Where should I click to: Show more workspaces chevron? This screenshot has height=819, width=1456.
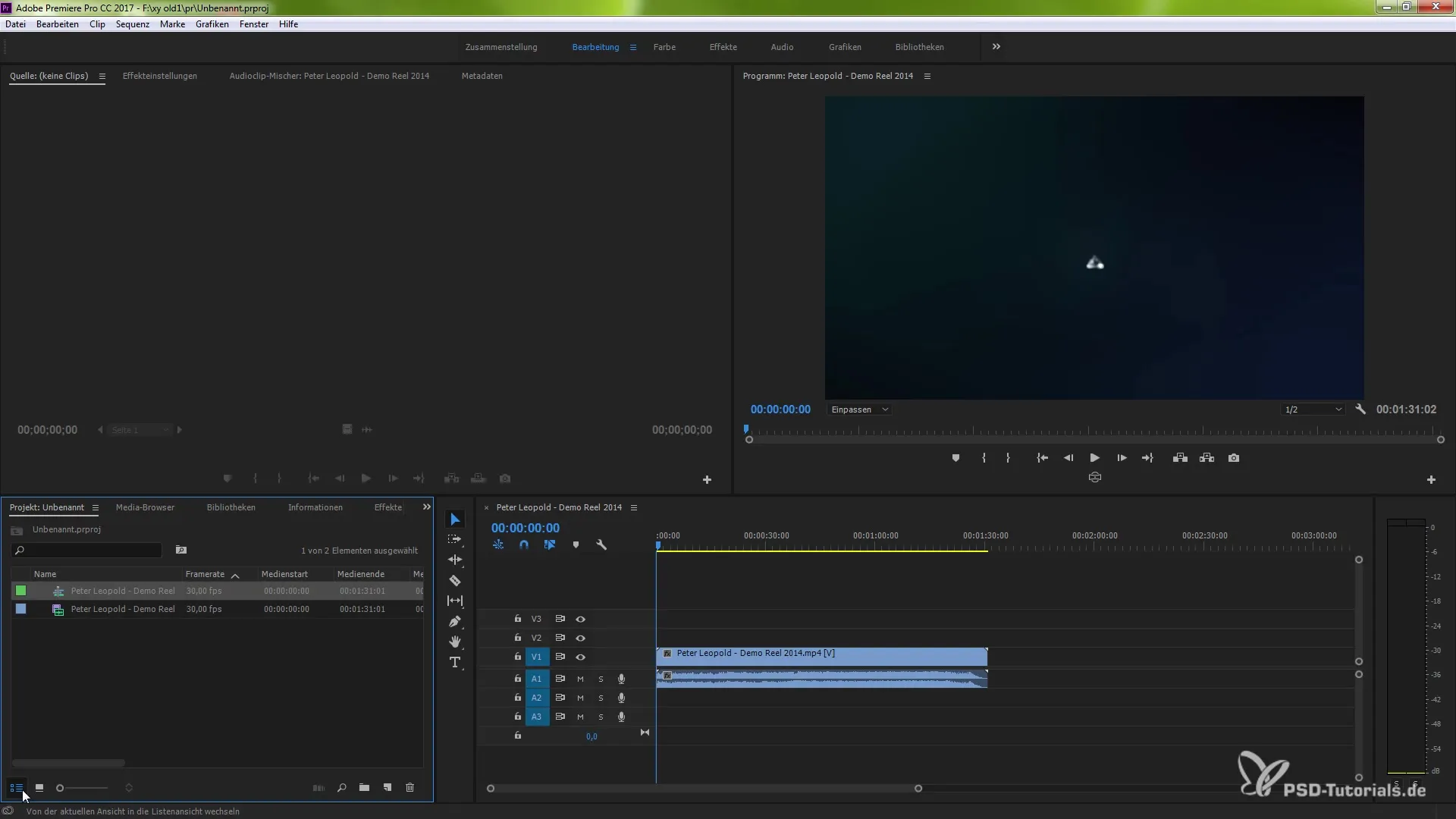[996, 47]
